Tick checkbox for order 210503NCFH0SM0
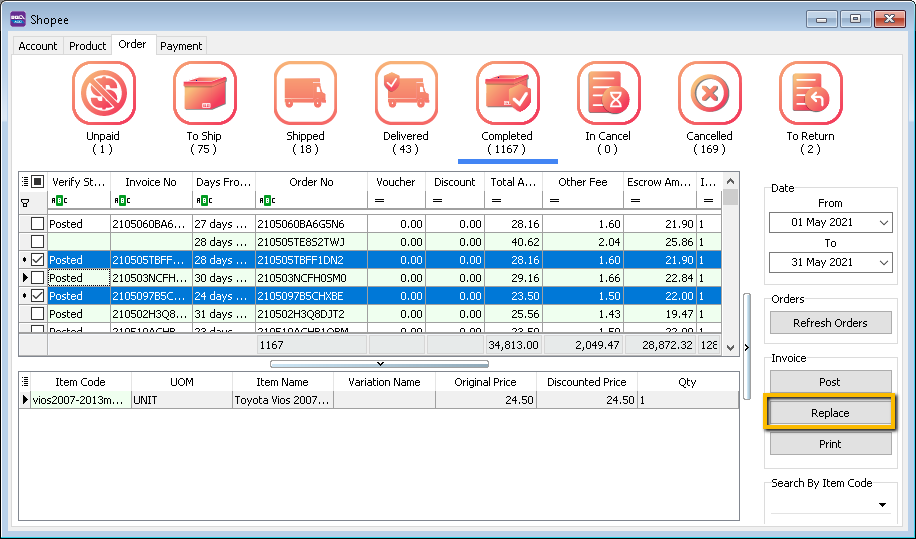916x539 pixels. (38, 278)
